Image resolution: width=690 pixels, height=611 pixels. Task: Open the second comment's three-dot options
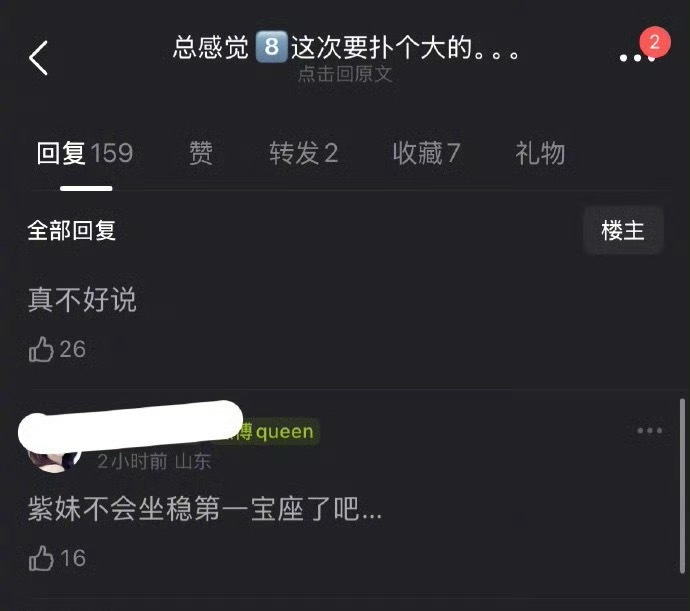pos(650,431)
